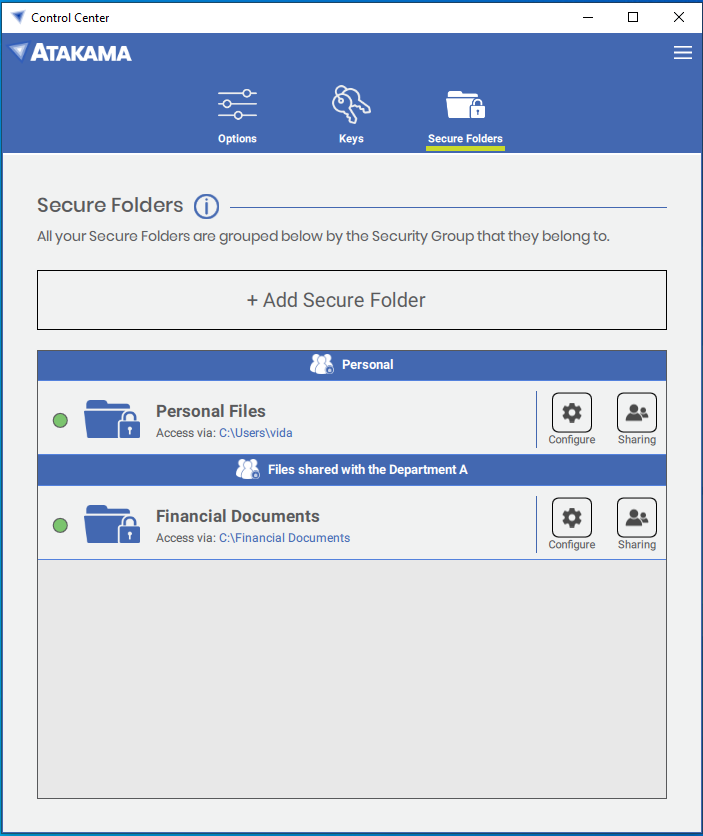This screenshot has width=703, height=836.
Task: Switch to the Secure Folders tab label
Action: [465, 138]
